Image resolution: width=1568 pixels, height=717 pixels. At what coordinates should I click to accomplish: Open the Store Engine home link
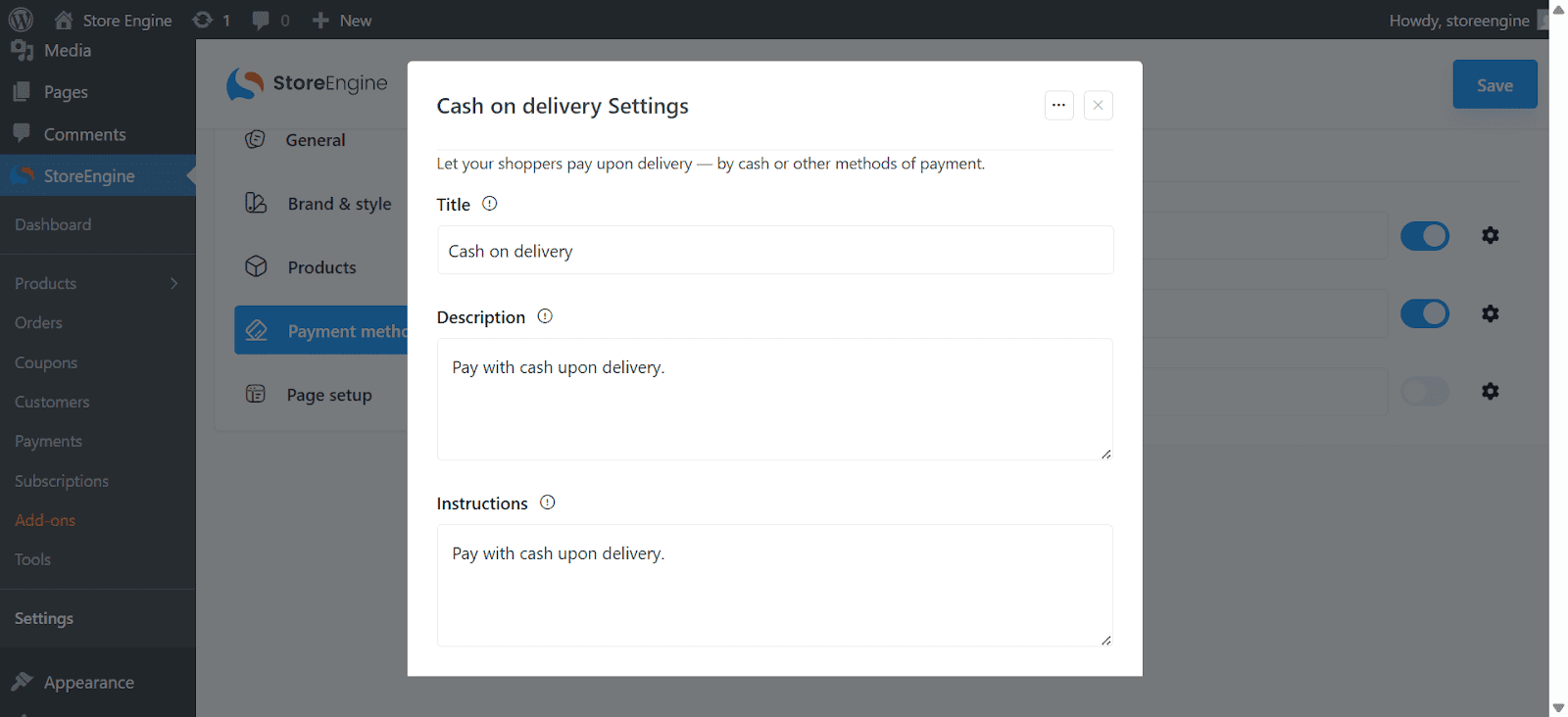[113, 20]
